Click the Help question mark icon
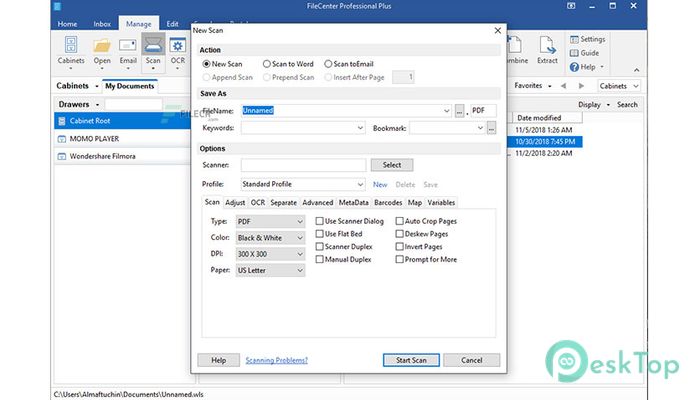700x400 pixels. point(574,67)
